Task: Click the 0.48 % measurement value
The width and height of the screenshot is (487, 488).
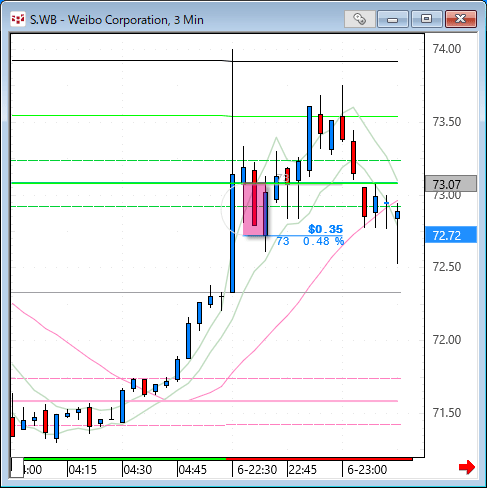Action: 323,241
